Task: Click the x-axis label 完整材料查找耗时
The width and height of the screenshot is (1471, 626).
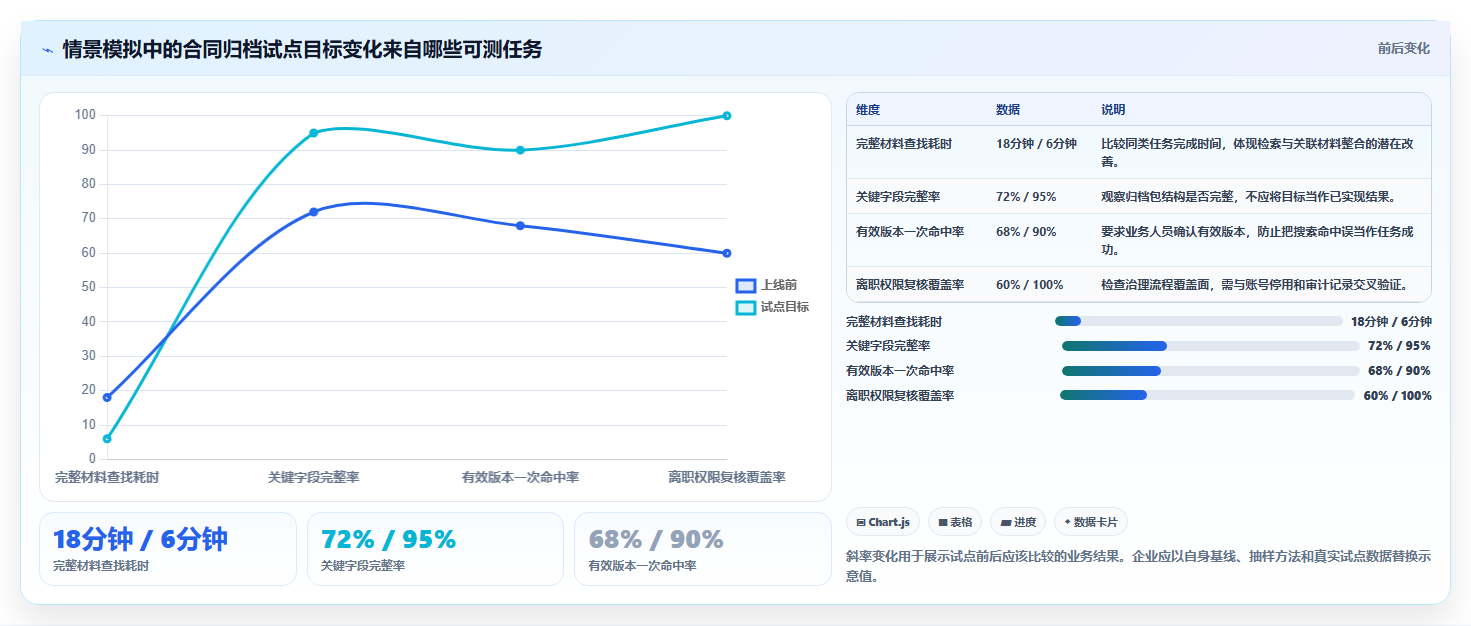Action: 107,478
